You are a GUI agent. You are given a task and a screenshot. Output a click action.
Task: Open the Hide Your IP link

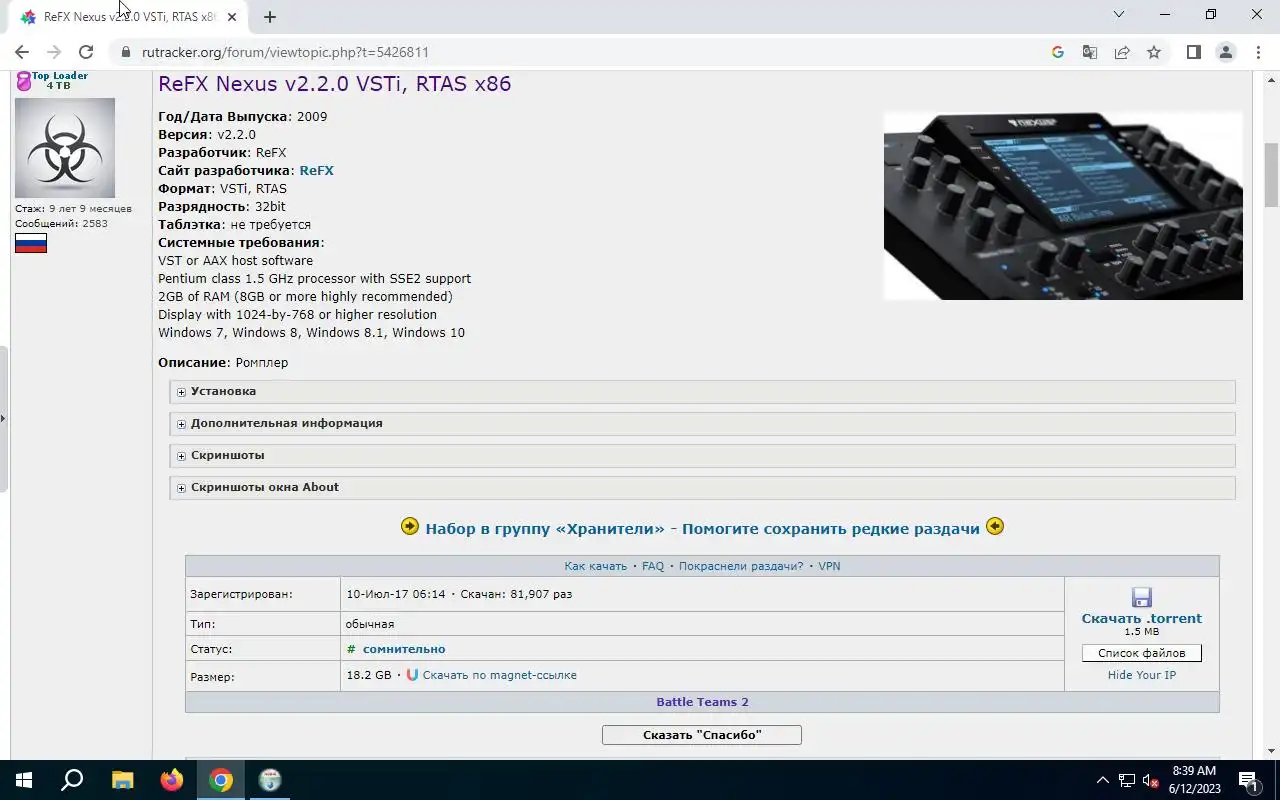(1142, 676)
